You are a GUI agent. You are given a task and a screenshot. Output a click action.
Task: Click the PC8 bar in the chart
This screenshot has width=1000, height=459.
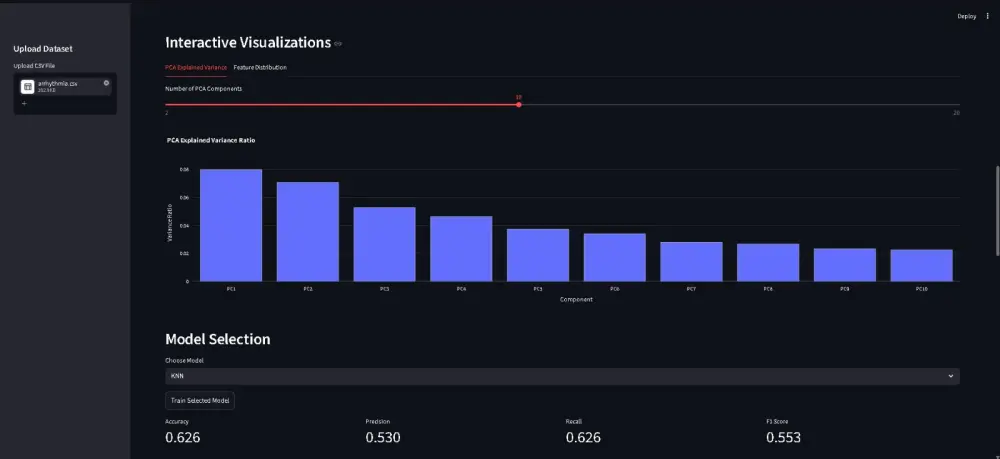(x=768, y=262)
